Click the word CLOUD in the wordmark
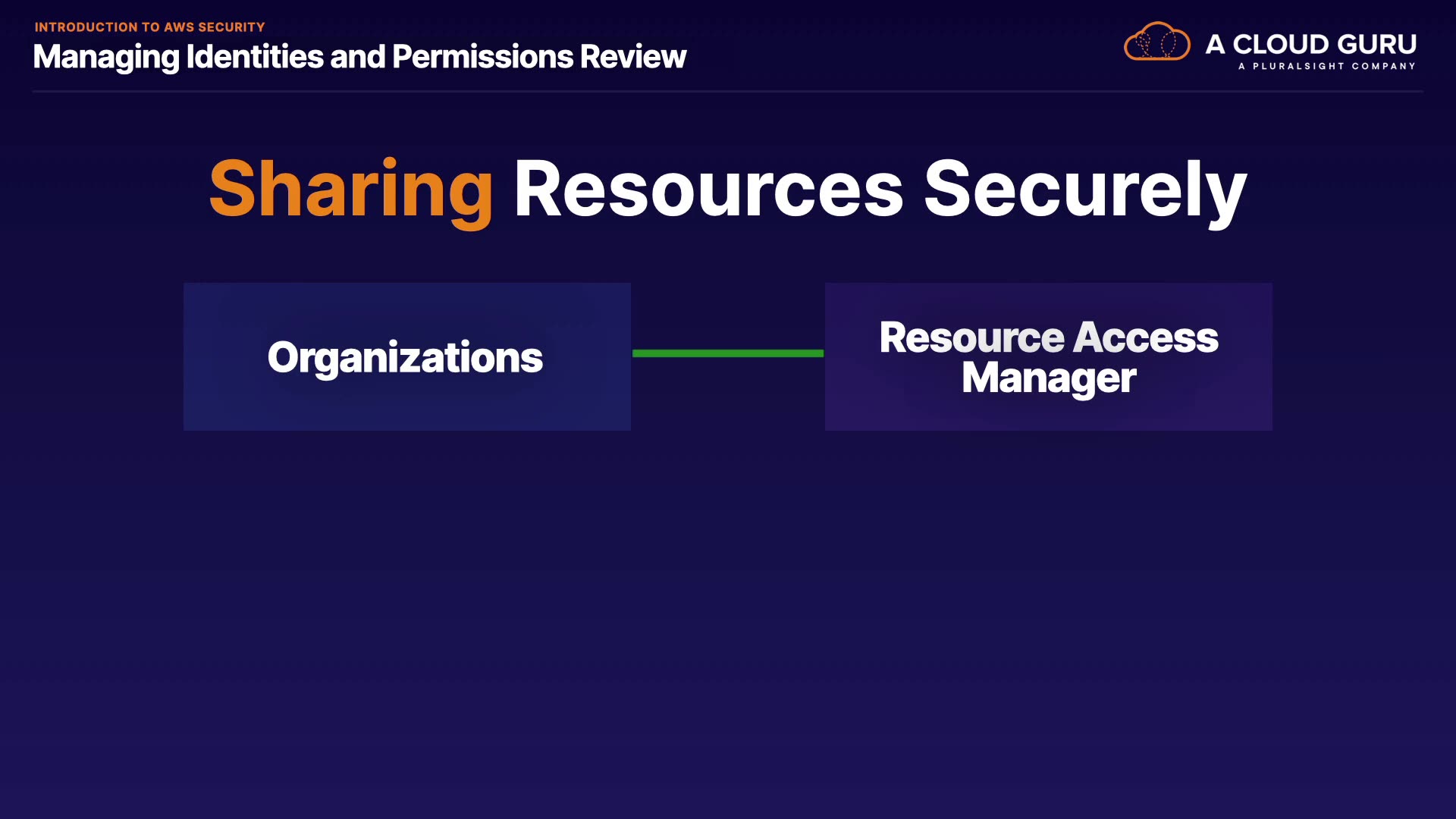 (1281, 44)
